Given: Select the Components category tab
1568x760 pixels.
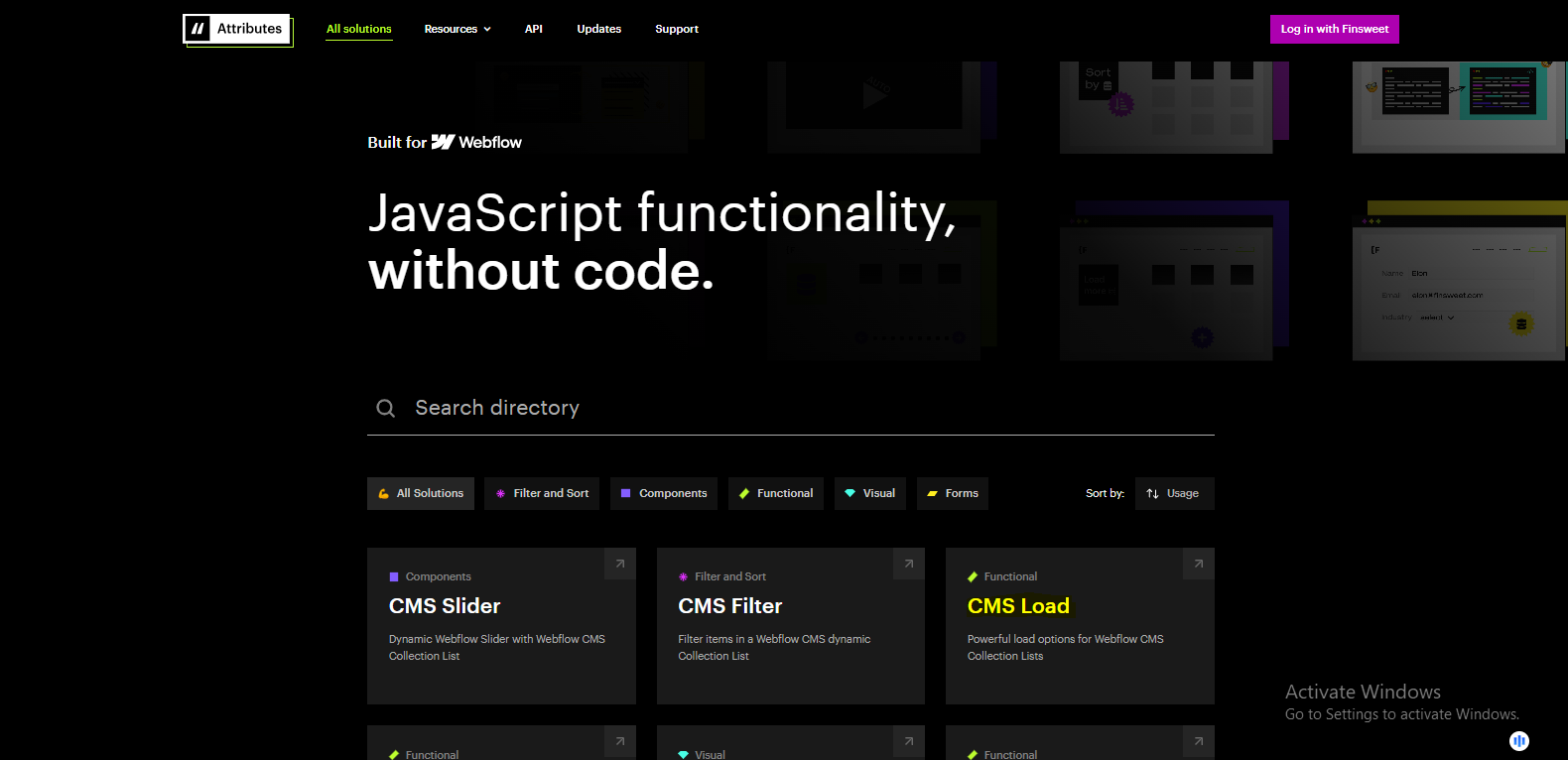Looking at the screenshot, I should [664, 493].
